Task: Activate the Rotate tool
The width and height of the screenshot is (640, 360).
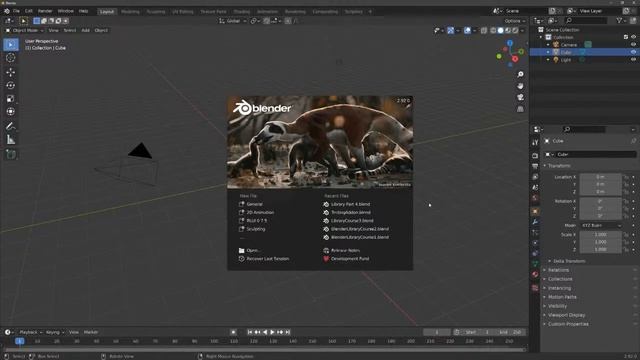Action: [11, 85]
